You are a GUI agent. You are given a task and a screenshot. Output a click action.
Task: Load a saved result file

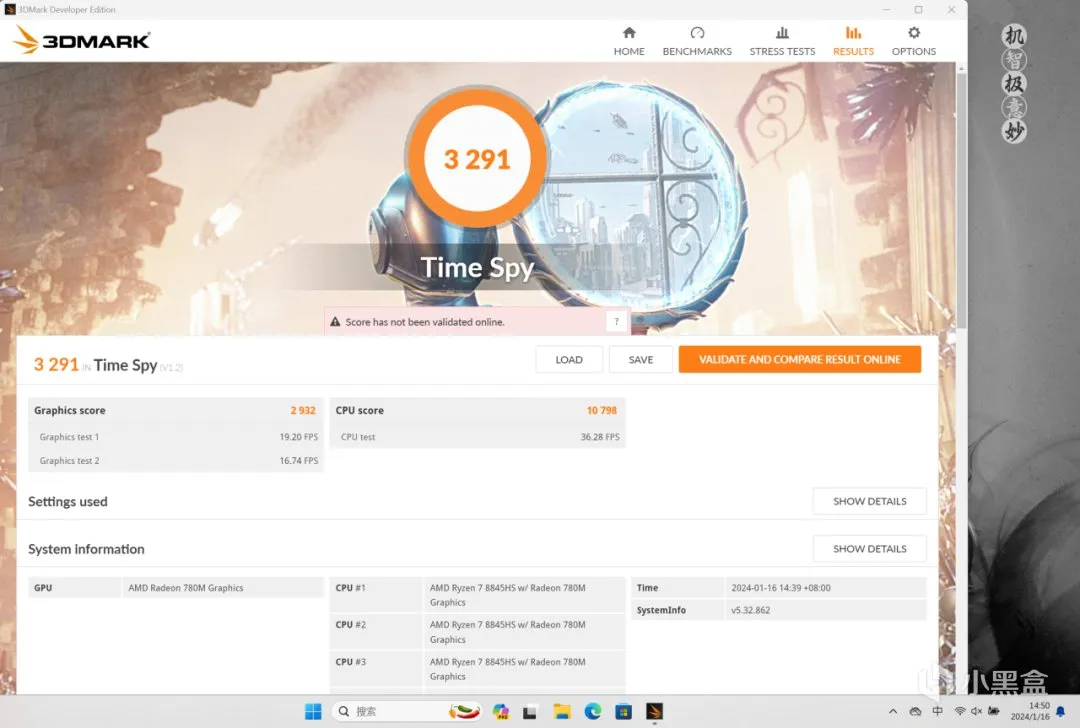[569, 360]
